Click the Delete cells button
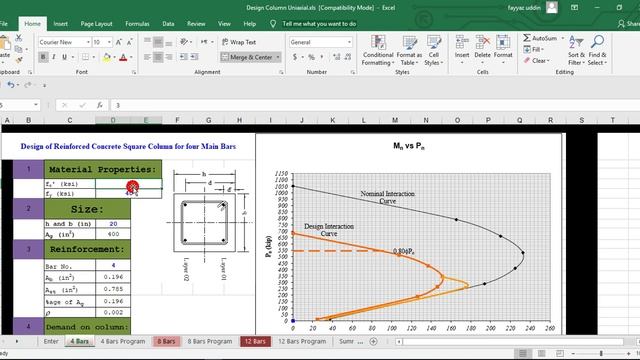This screenshot has height=360, width=640. tap(482, 49)
